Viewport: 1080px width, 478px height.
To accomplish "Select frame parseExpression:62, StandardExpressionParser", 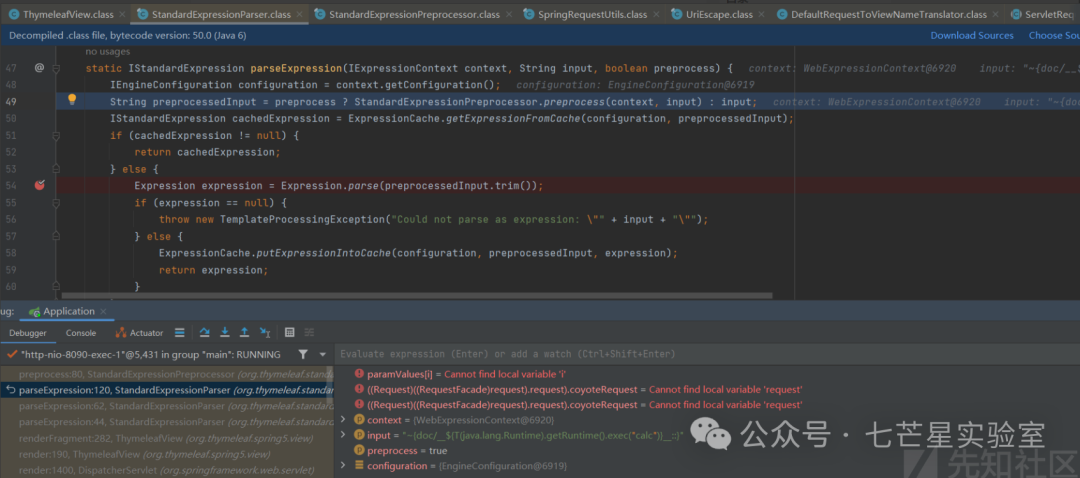I will pos(165,406).
